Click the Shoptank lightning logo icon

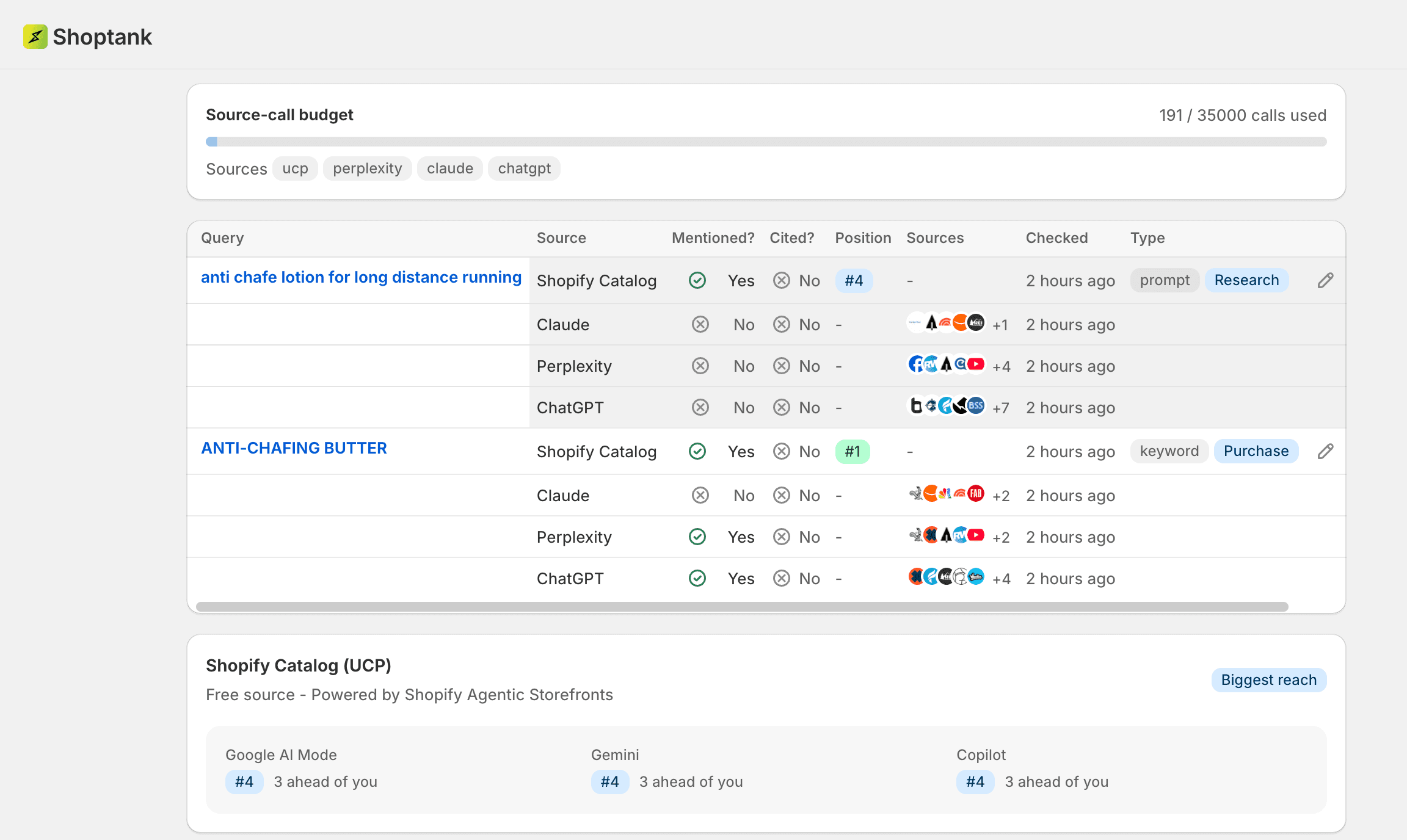(35, 37)
